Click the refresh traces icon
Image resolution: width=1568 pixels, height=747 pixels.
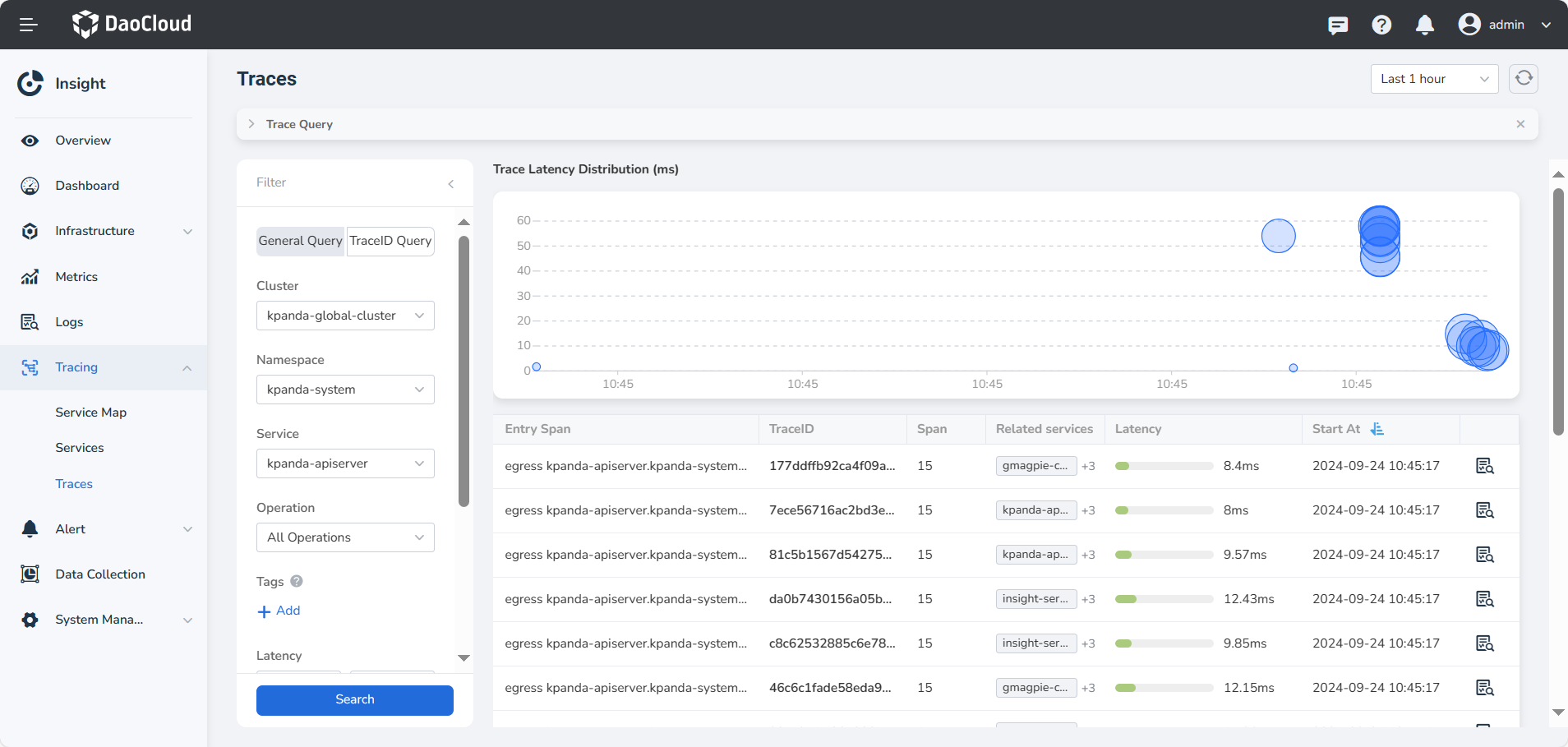click(x=1524, y=79)
